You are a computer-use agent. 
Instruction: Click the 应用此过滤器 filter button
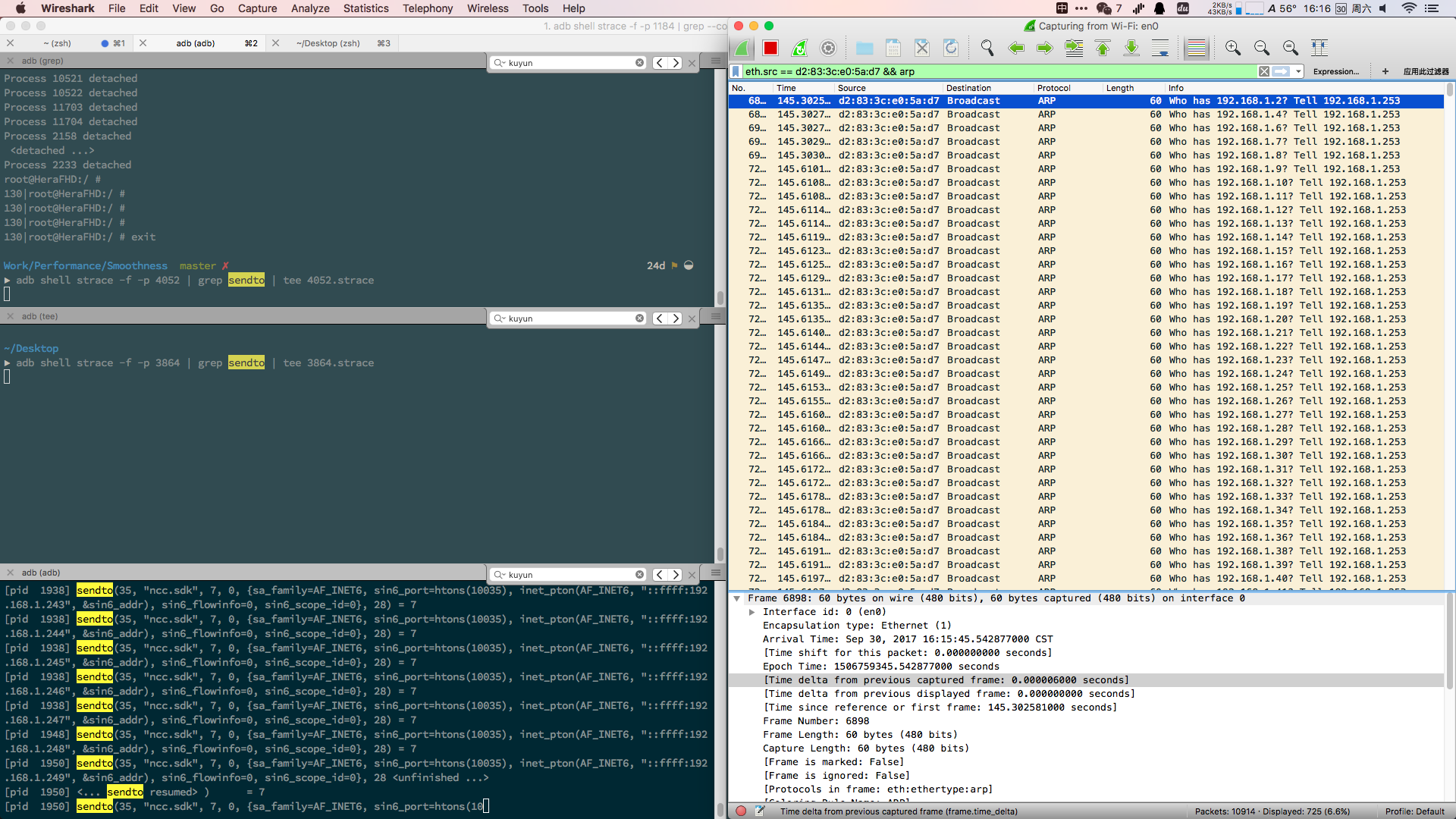point(1426,71)
